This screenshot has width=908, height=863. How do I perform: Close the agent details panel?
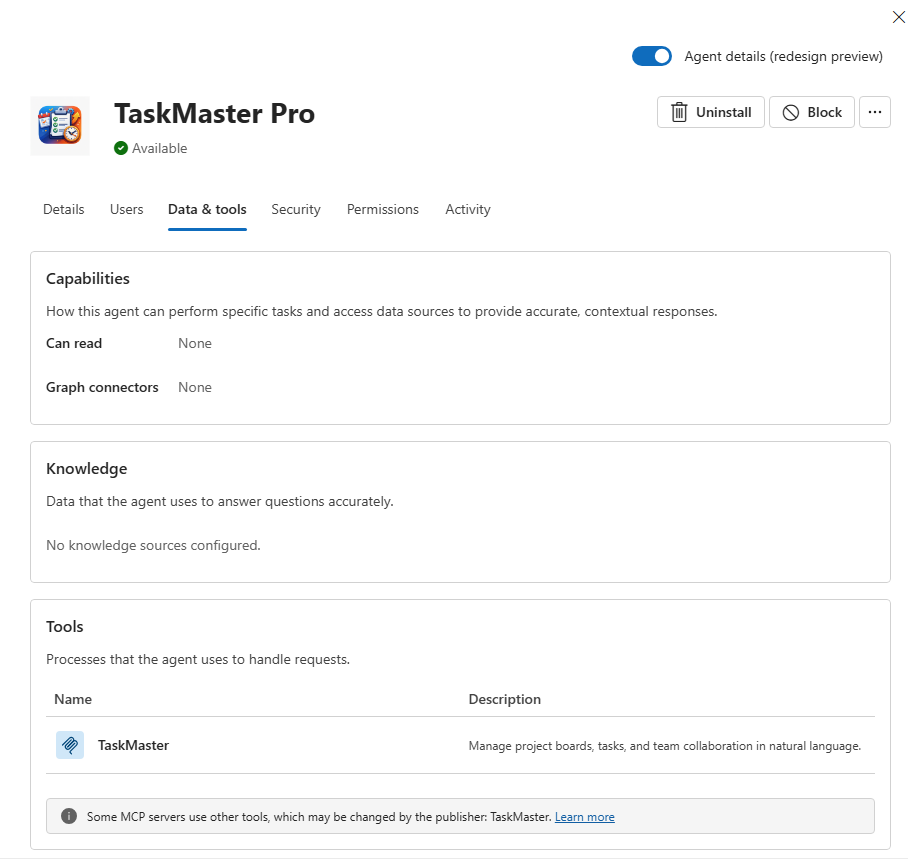[x=898, y=17]
